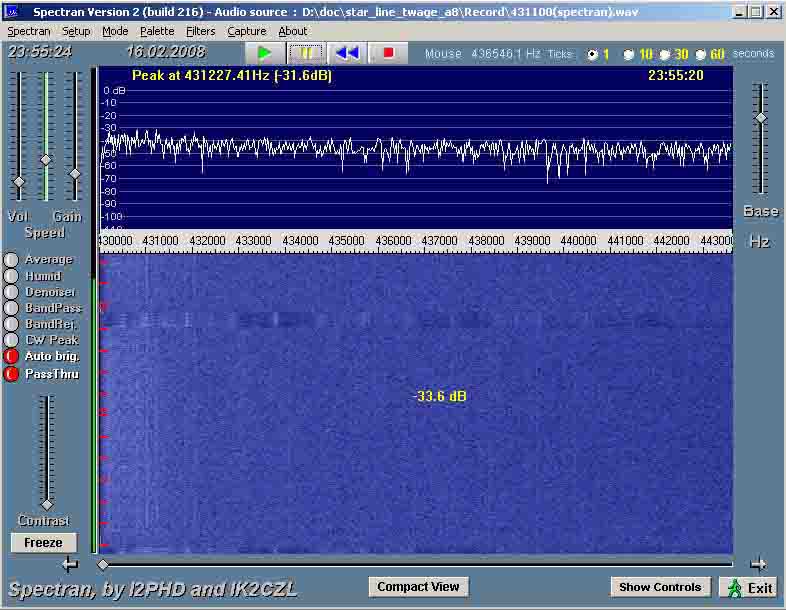786x610 pixels.
Task: Click the 16.02.2008 date display
Action: (166, 52)
